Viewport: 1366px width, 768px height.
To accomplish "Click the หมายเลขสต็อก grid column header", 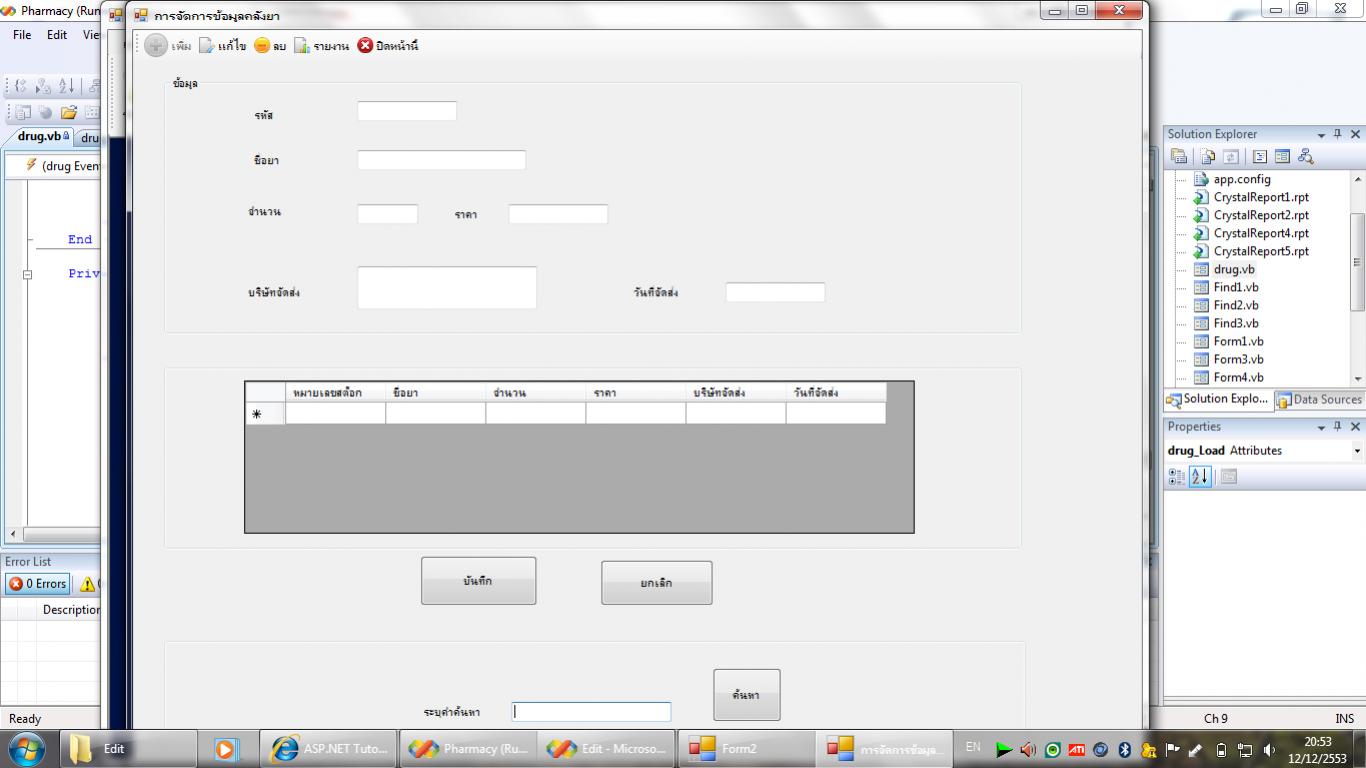I will [x=335, y=393].
